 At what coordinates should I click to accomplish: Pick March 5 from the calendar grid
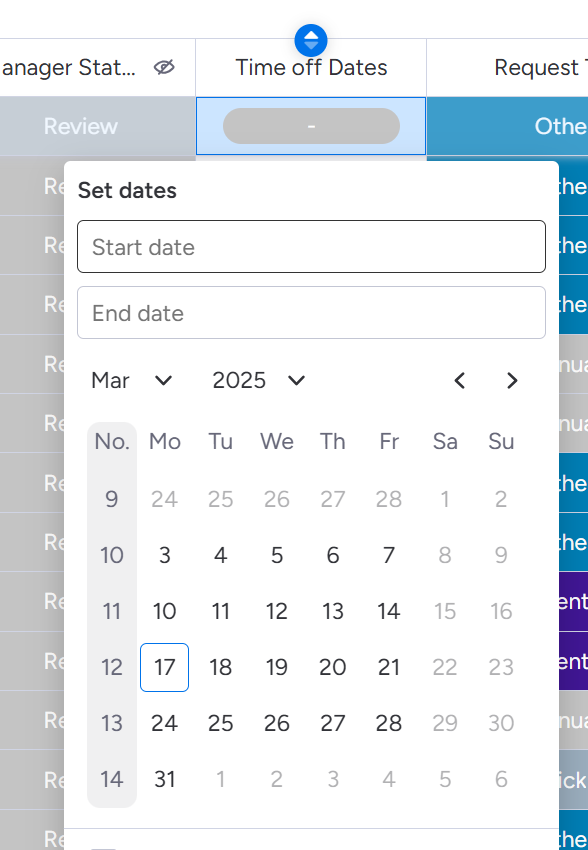276,555
